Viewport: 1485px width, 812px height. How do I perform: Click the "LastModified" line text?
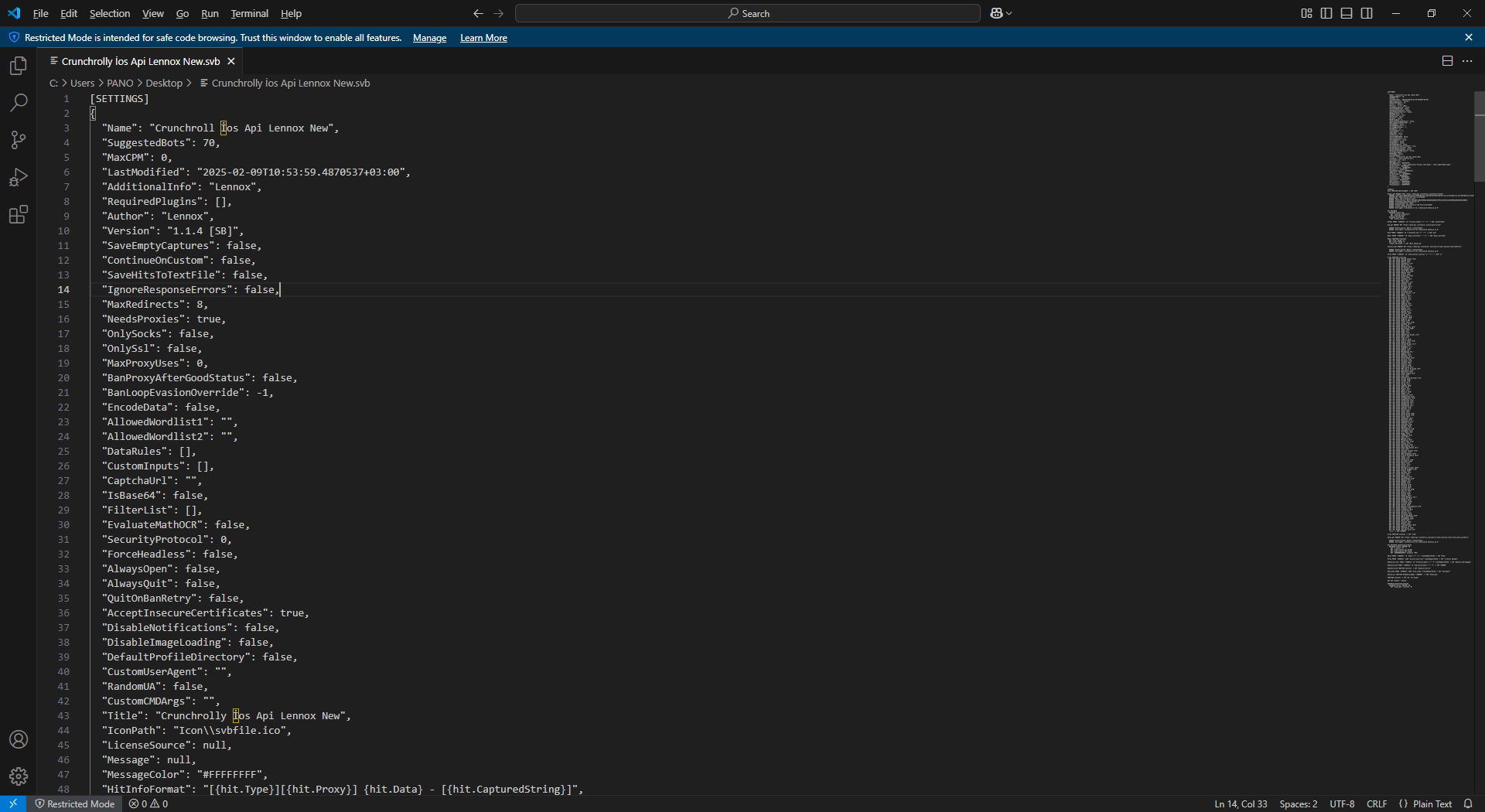point(256,172)
